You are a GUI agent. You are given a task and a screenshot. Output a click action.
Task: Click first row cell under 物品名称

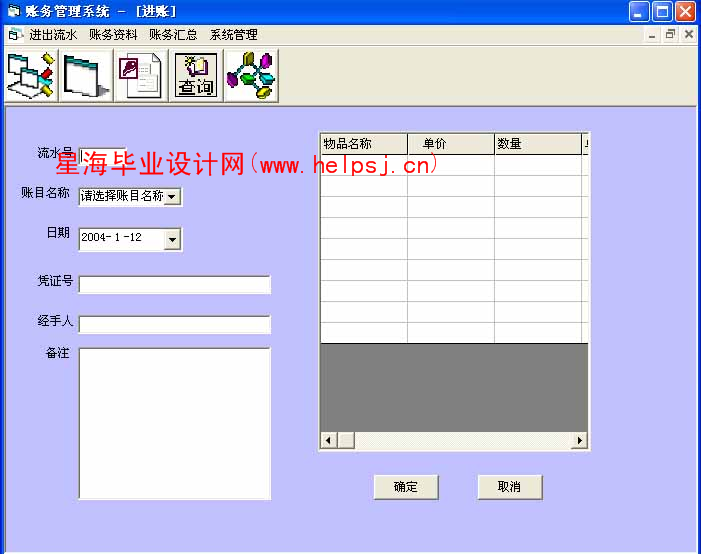pyautogui.click(x=364, y=165)
